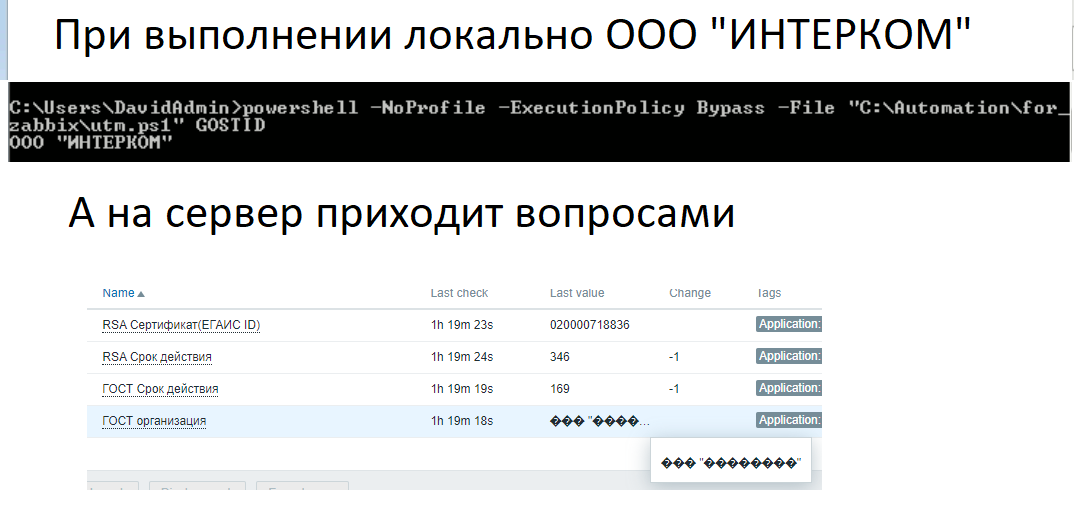
Task: Click the tooltip showing the garbled full value
Action: [731, 463]
